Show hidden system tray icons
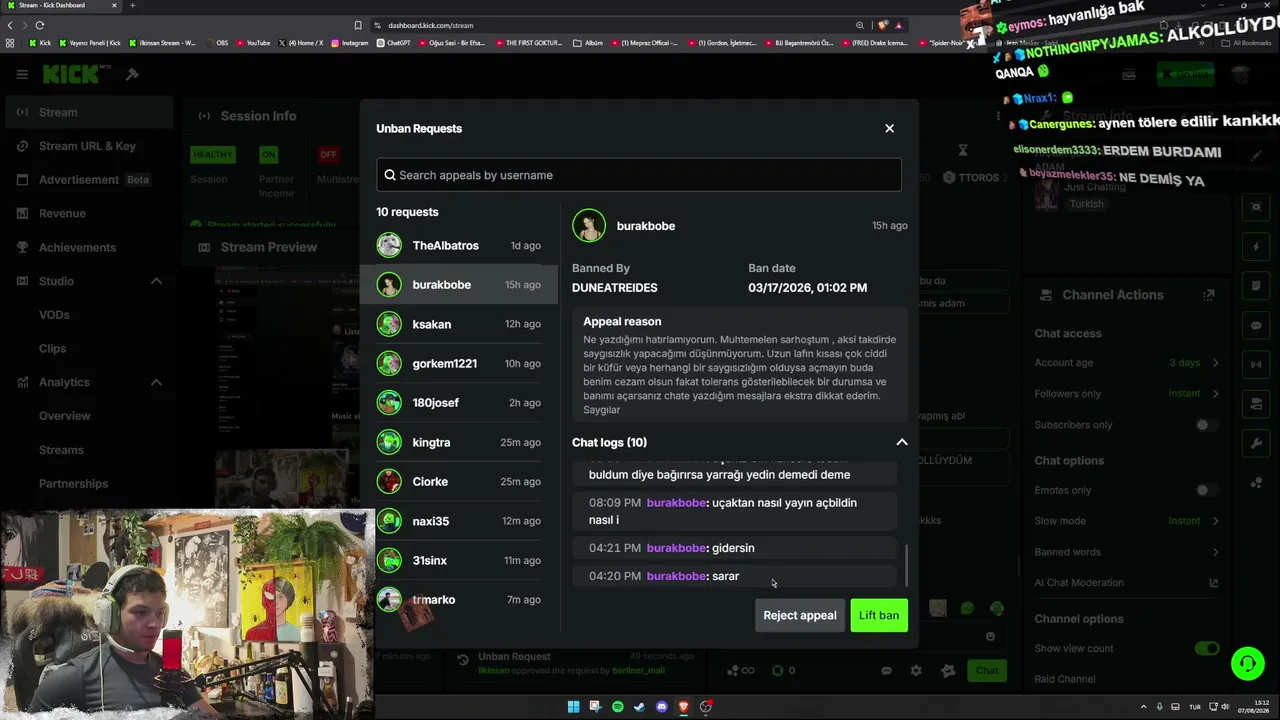 (x=1145, y=707)
